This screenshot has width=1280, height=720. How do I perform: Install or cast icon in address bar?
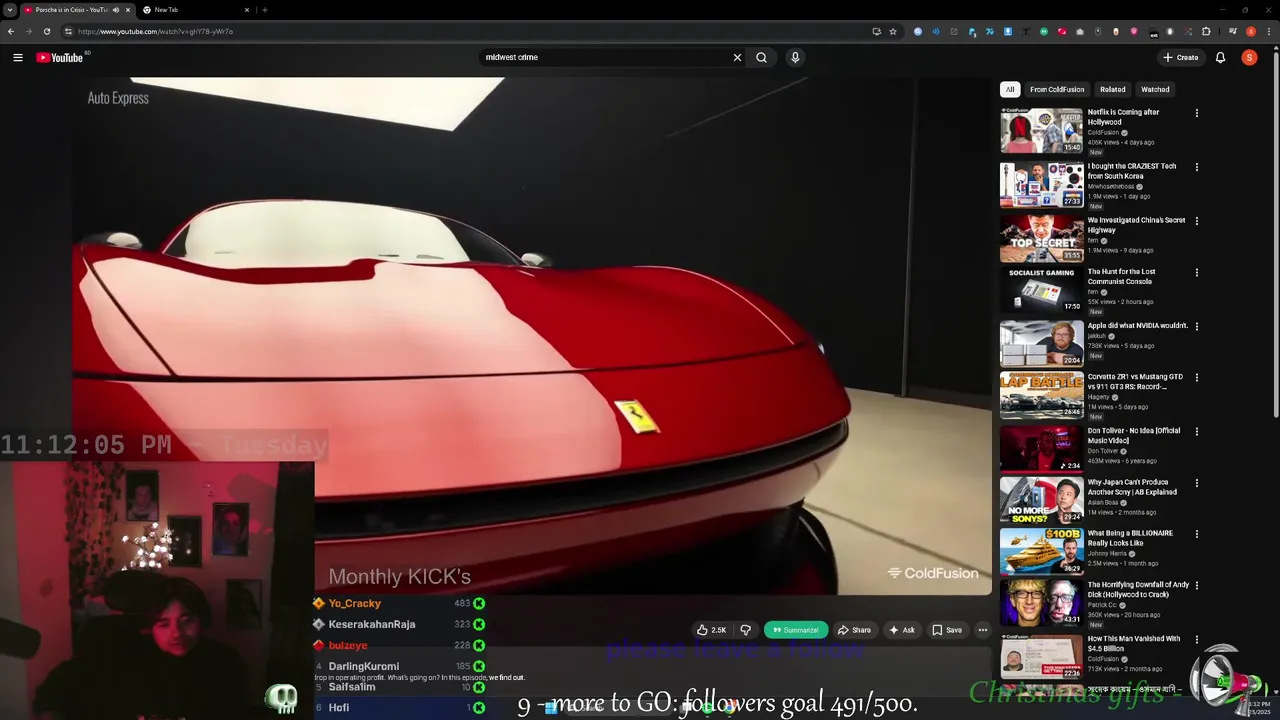pyautogui.click(x=876, y=31)
